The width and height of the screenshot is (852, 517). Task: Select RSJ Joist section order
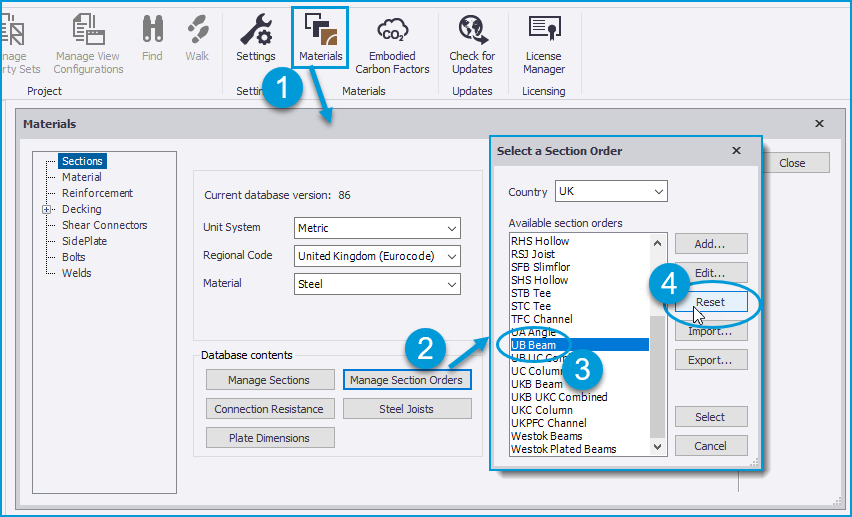pyautogui.click(x=533, y=254)
